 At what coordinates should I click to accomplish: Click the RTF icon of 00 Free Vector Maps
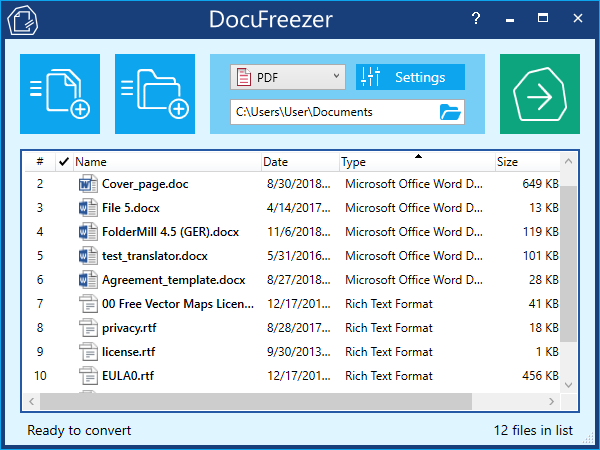coord(88,304)
